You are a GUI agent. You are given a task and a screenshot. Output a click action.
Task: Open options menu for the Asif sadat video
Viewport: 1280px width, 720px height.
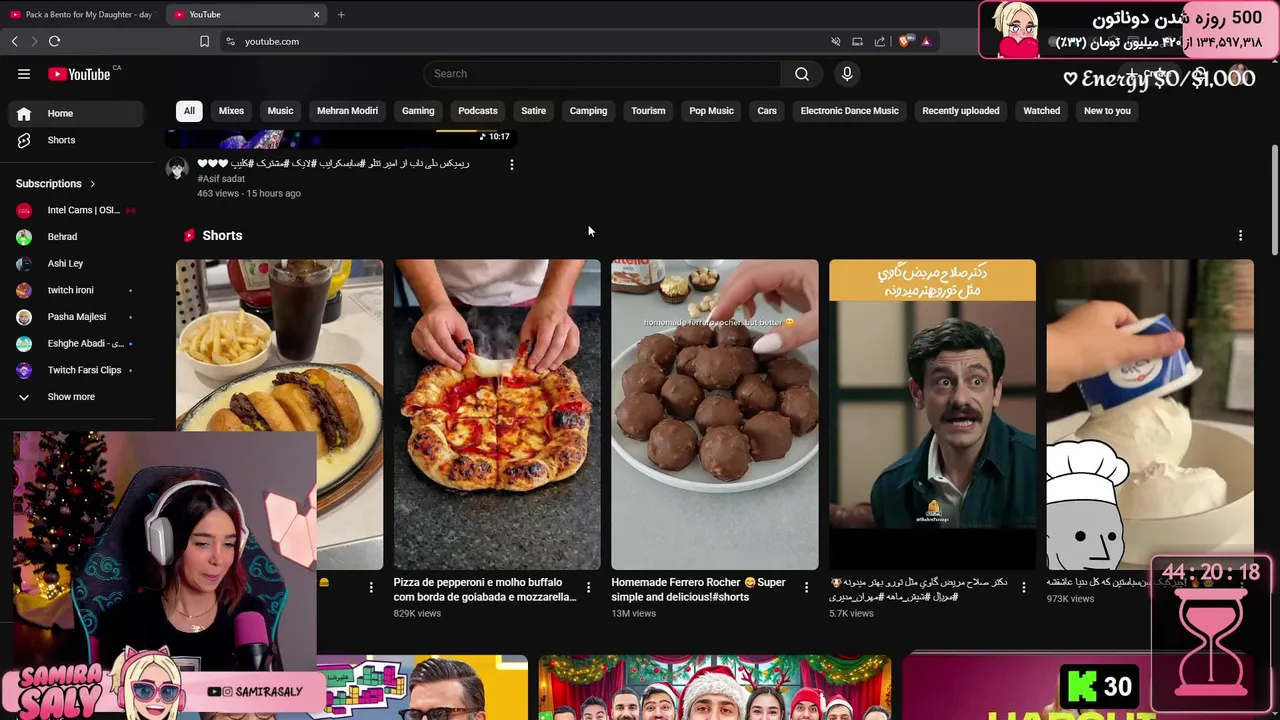(511, 164)
